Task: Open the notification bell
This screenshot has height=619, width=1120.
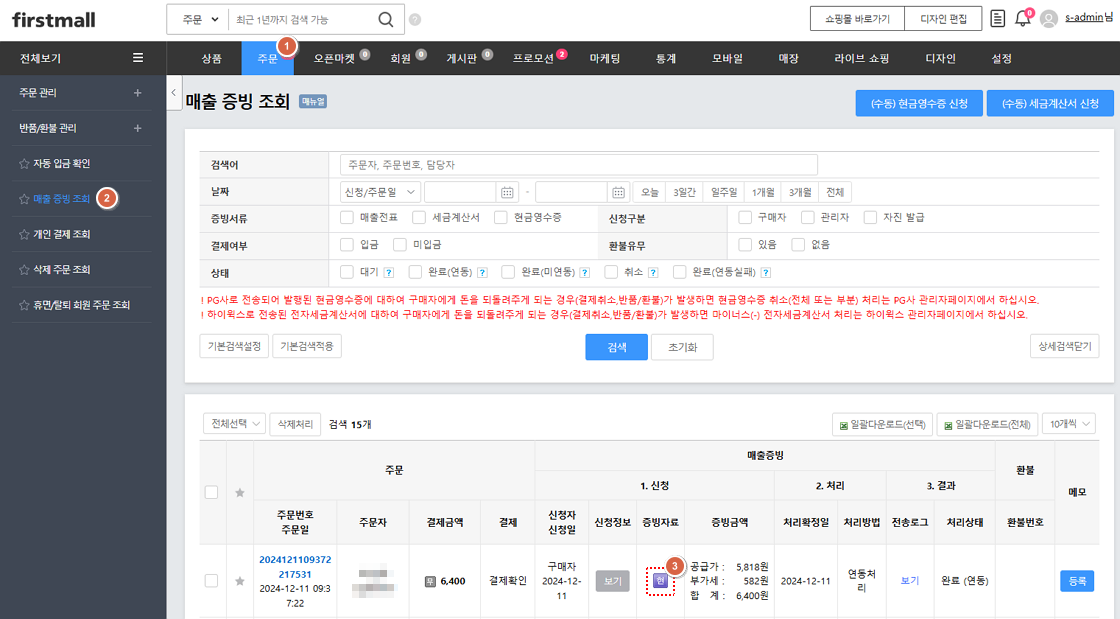Action: [1023, 19]
